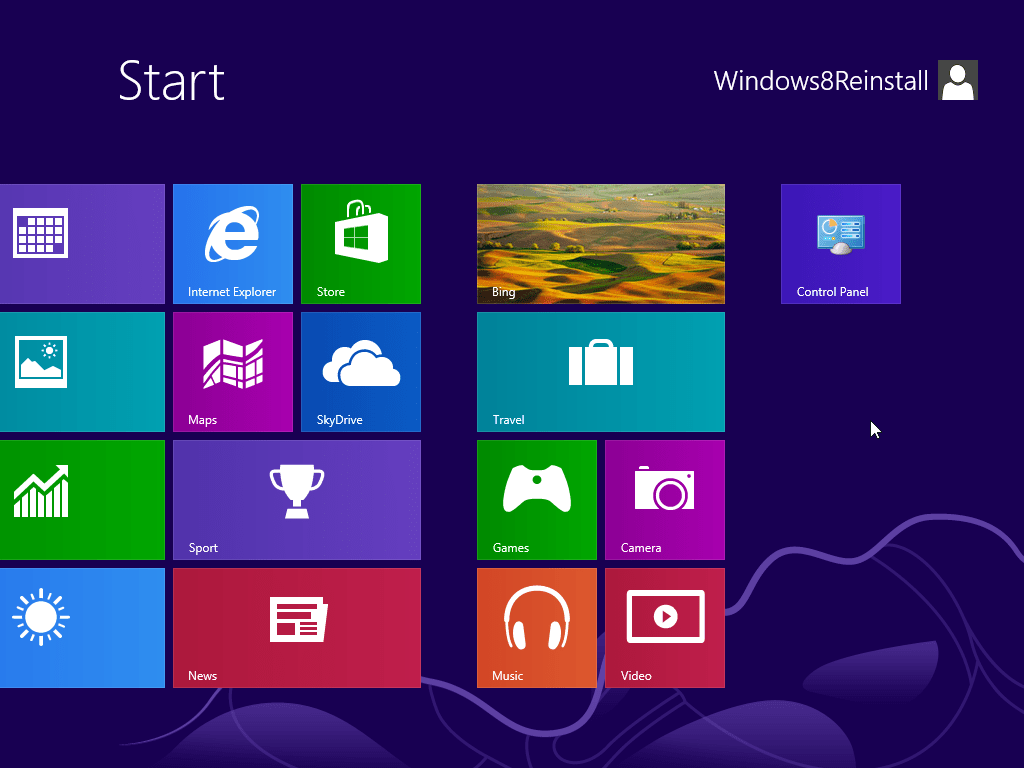Open Internet Explorer
The height and width of the screenshot is (768, 1024).
(233, 243)
